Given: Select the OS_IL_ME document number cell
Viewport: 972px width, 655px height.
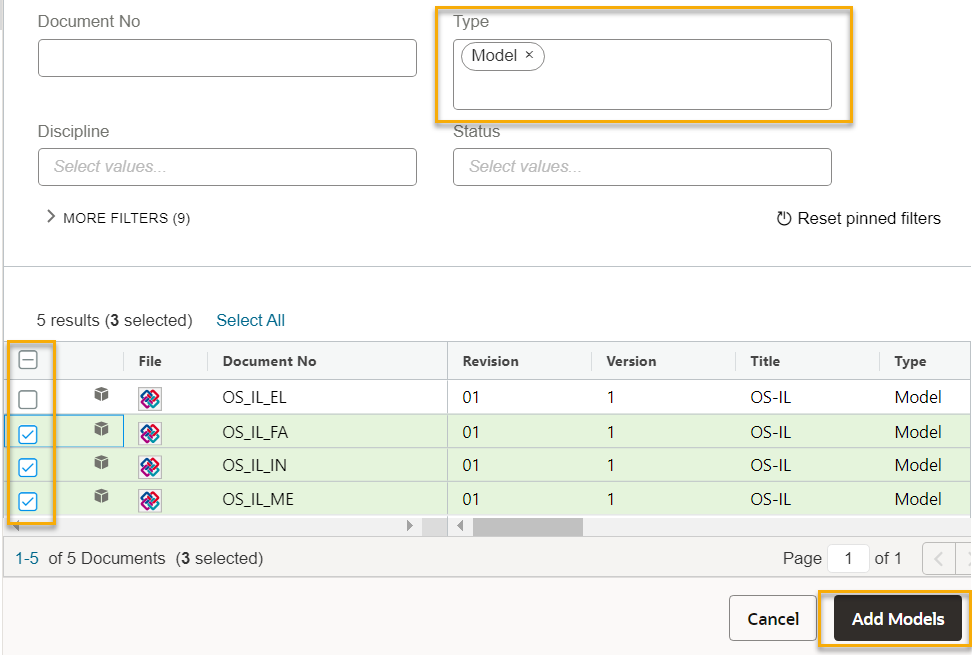Looking at the screenshot, I should 258,499.
